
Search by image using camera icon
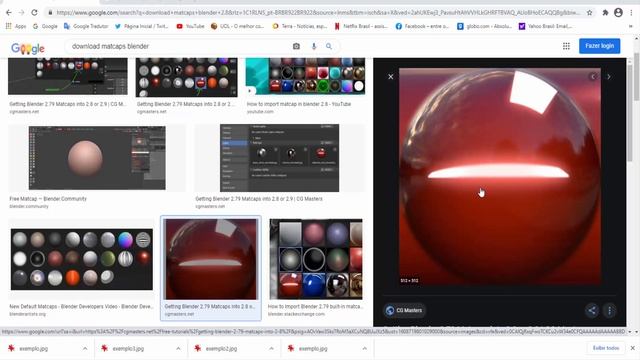[296, 47]
